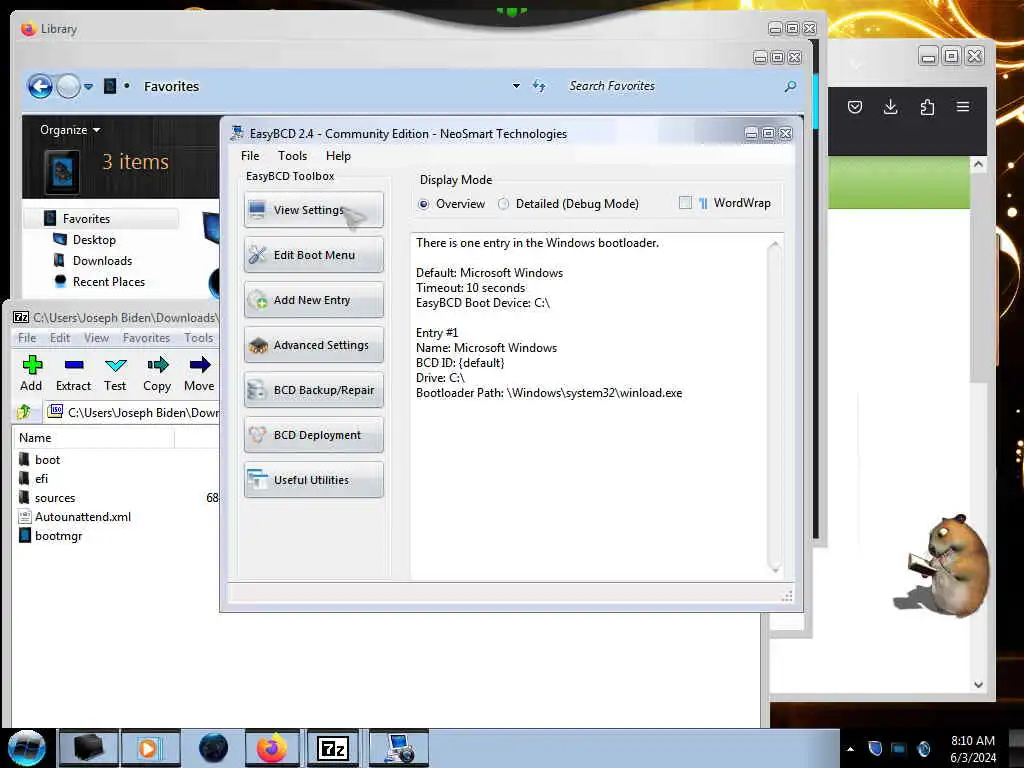Open EasyBCD Tools menu

[292, 156]
